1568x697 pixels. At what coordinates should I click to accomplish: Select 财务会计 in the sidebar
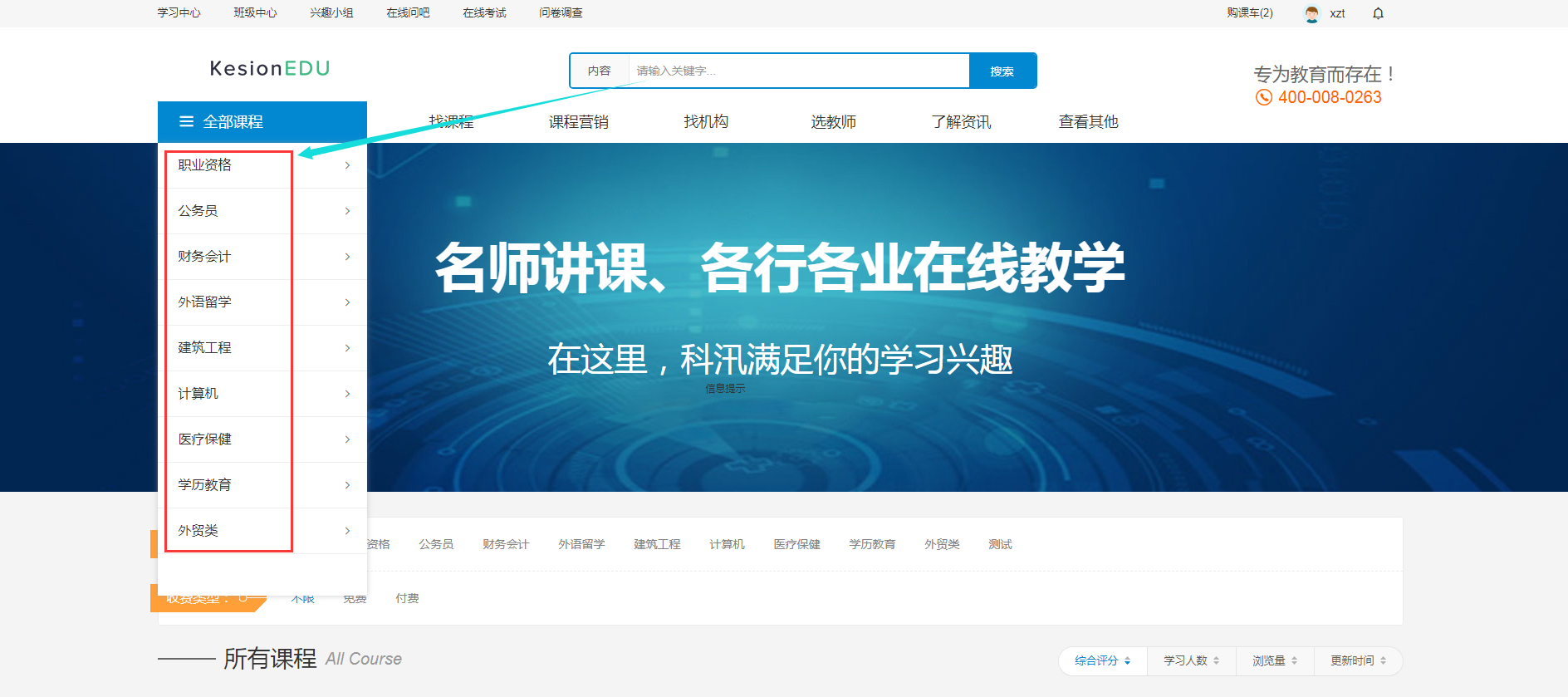pos(204,257)
